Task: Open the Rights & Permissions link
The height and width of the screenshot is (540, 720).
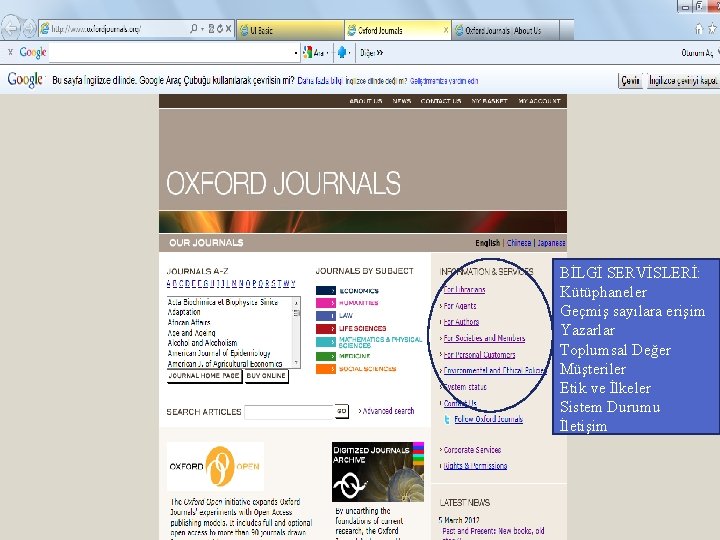Action: pyautogui.click(x=475, y=466)
